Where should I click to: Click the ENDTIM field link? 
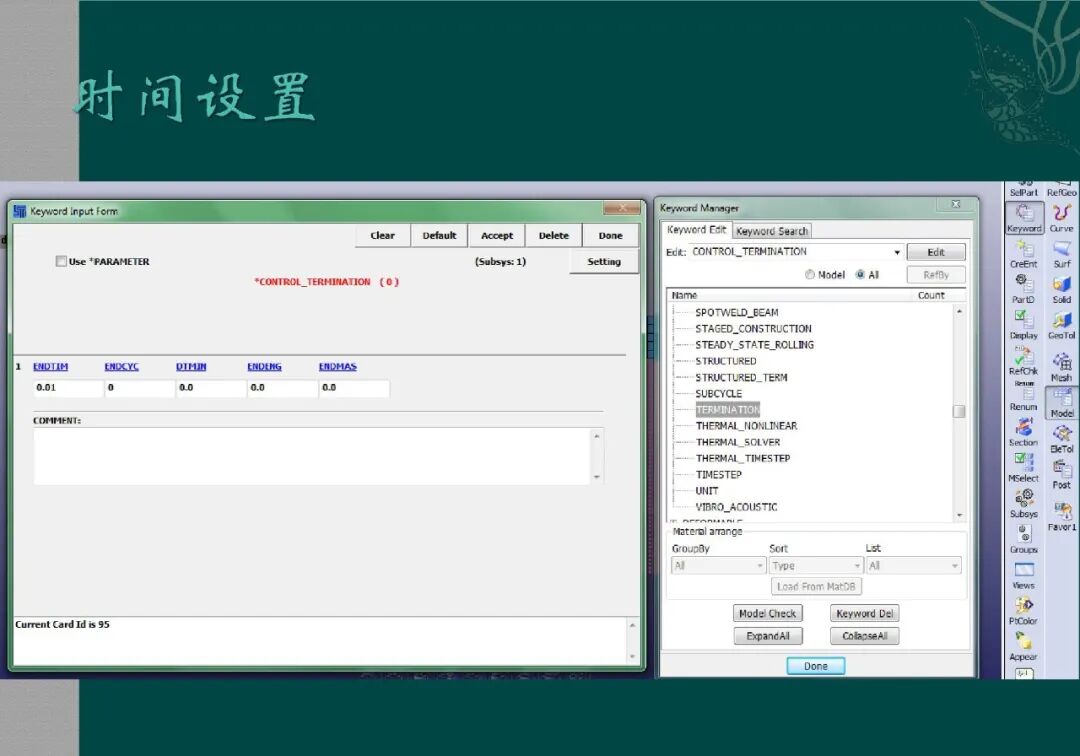(x=50, y=366)
